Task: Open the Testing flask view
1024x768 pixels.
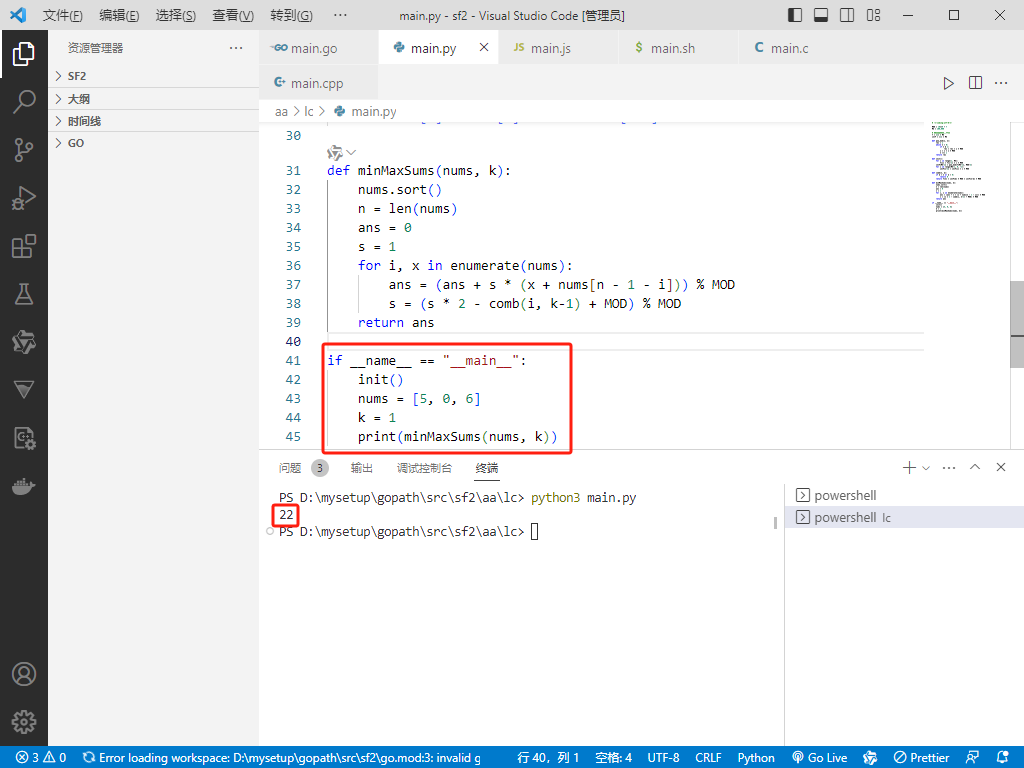Action: click(x=24, y=294)
